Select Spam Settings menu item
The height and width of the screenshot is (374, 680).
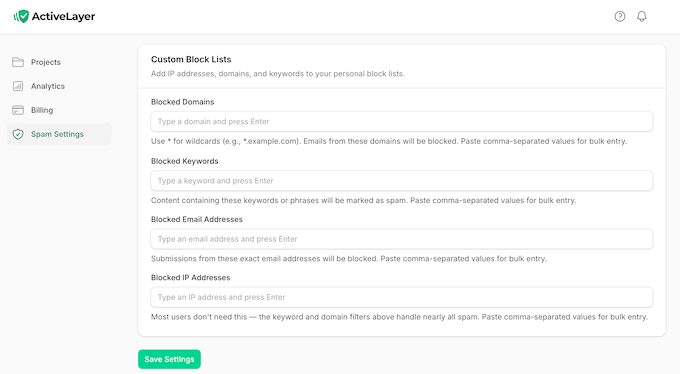click(59, 134)
